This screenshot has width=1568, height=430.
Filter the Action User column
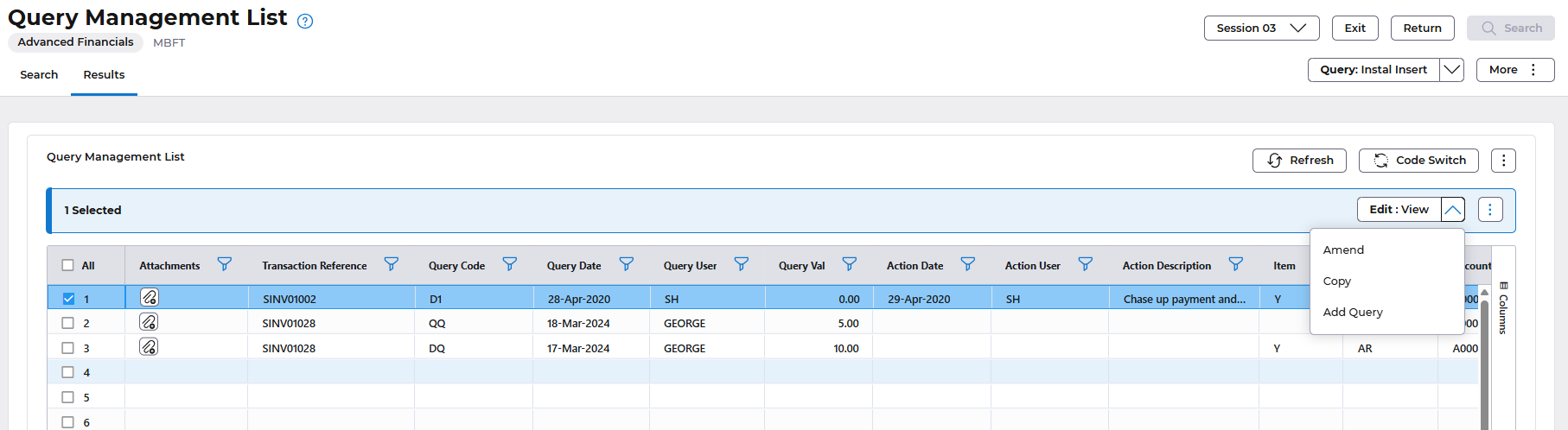[1085, 264]
